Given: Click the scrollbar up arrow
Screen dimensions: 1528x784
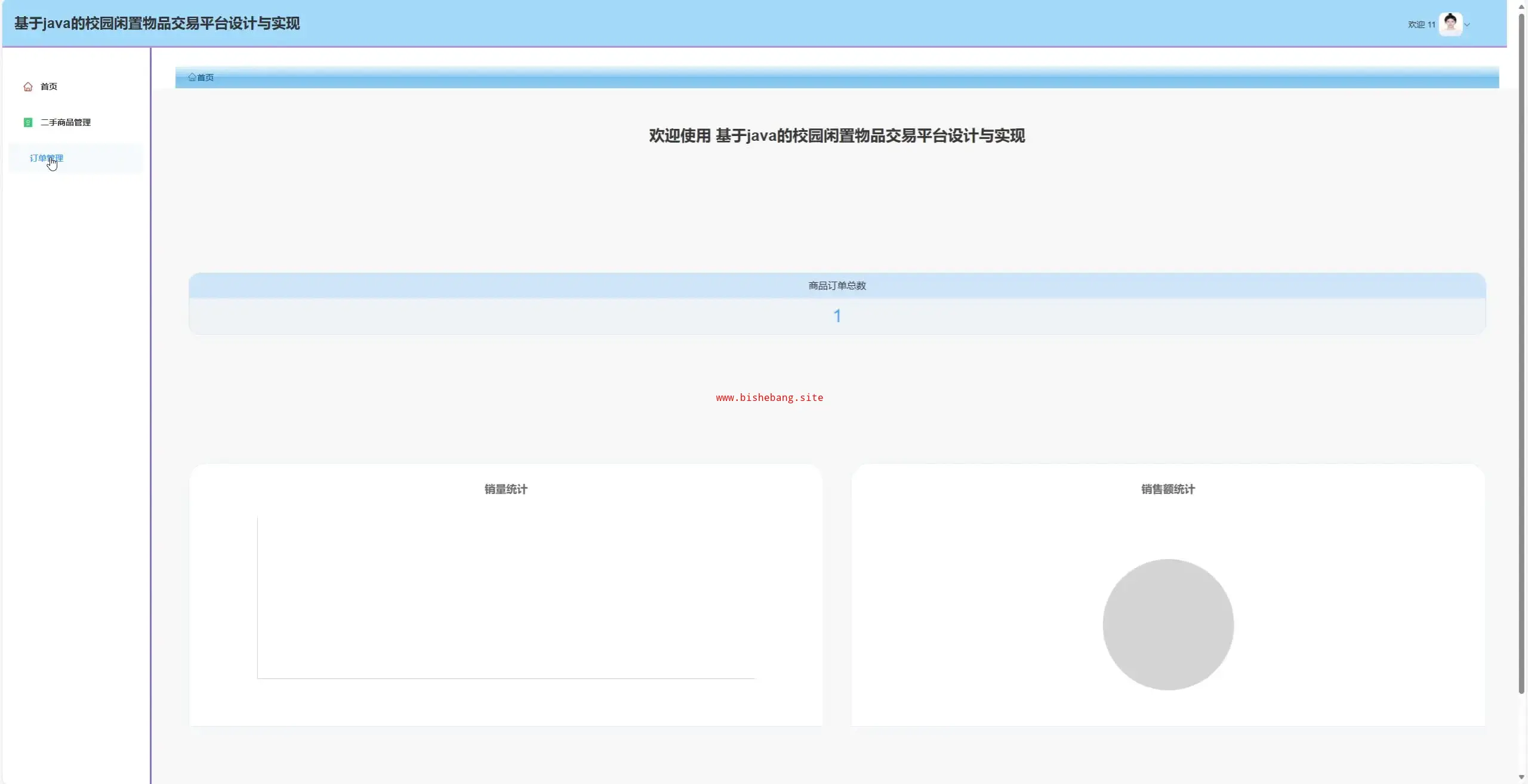Looking at the screenshot, I should click(x=1521, y=6).
